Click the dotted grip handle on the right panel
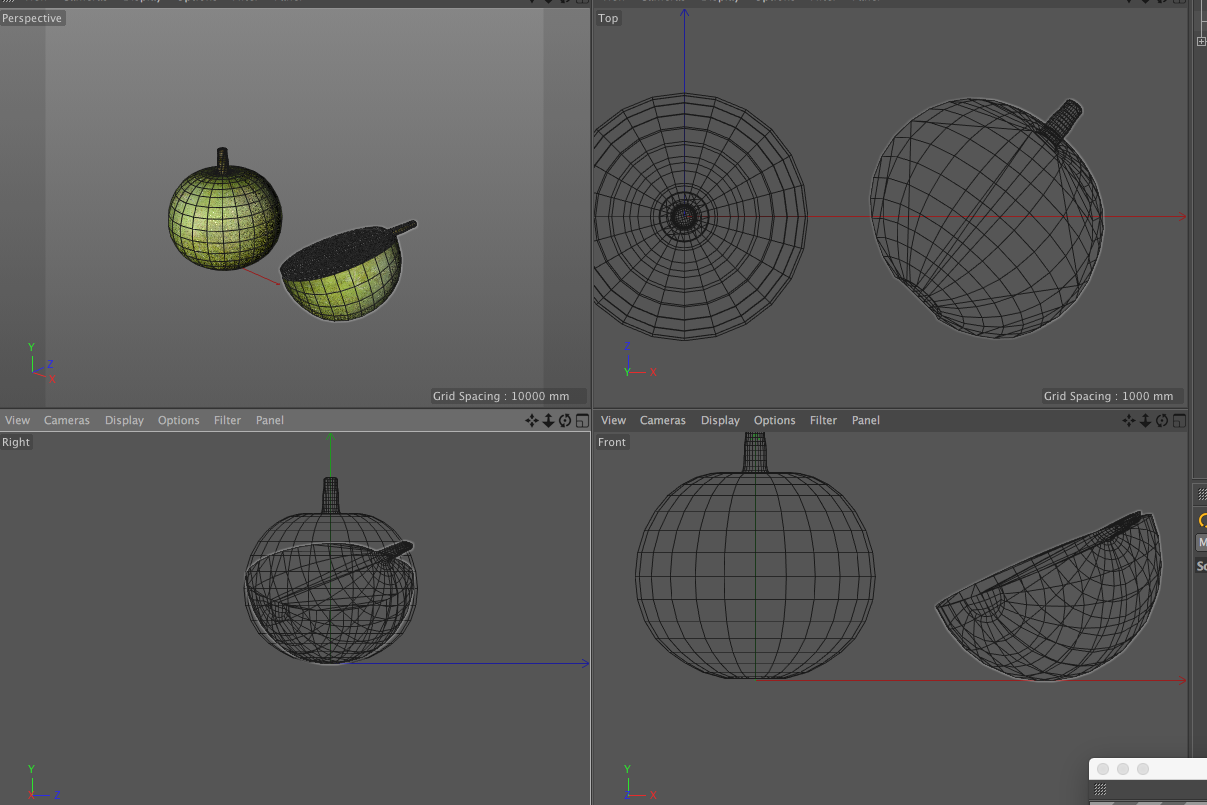Viewport: 1207px width, 805px height. (1201, 495)
